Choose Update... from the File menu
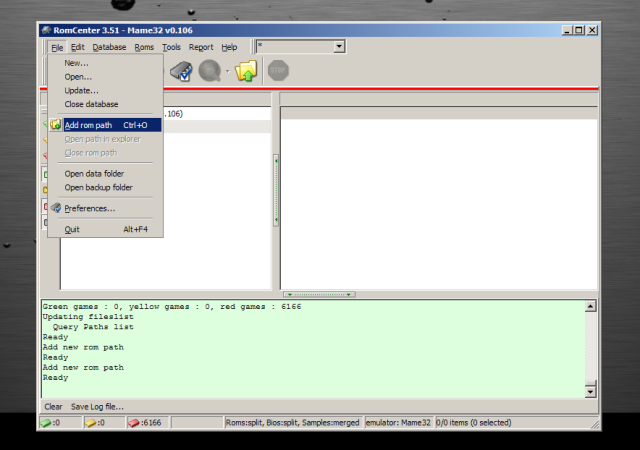 pos(105,91)
